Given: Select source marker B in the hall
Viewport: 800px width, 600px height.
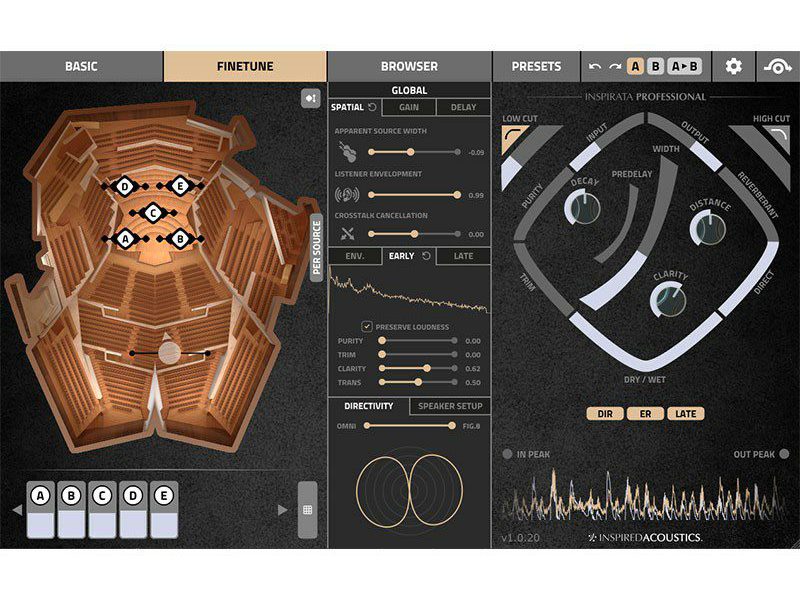Looking at the screenshot, I should [180, 238].
